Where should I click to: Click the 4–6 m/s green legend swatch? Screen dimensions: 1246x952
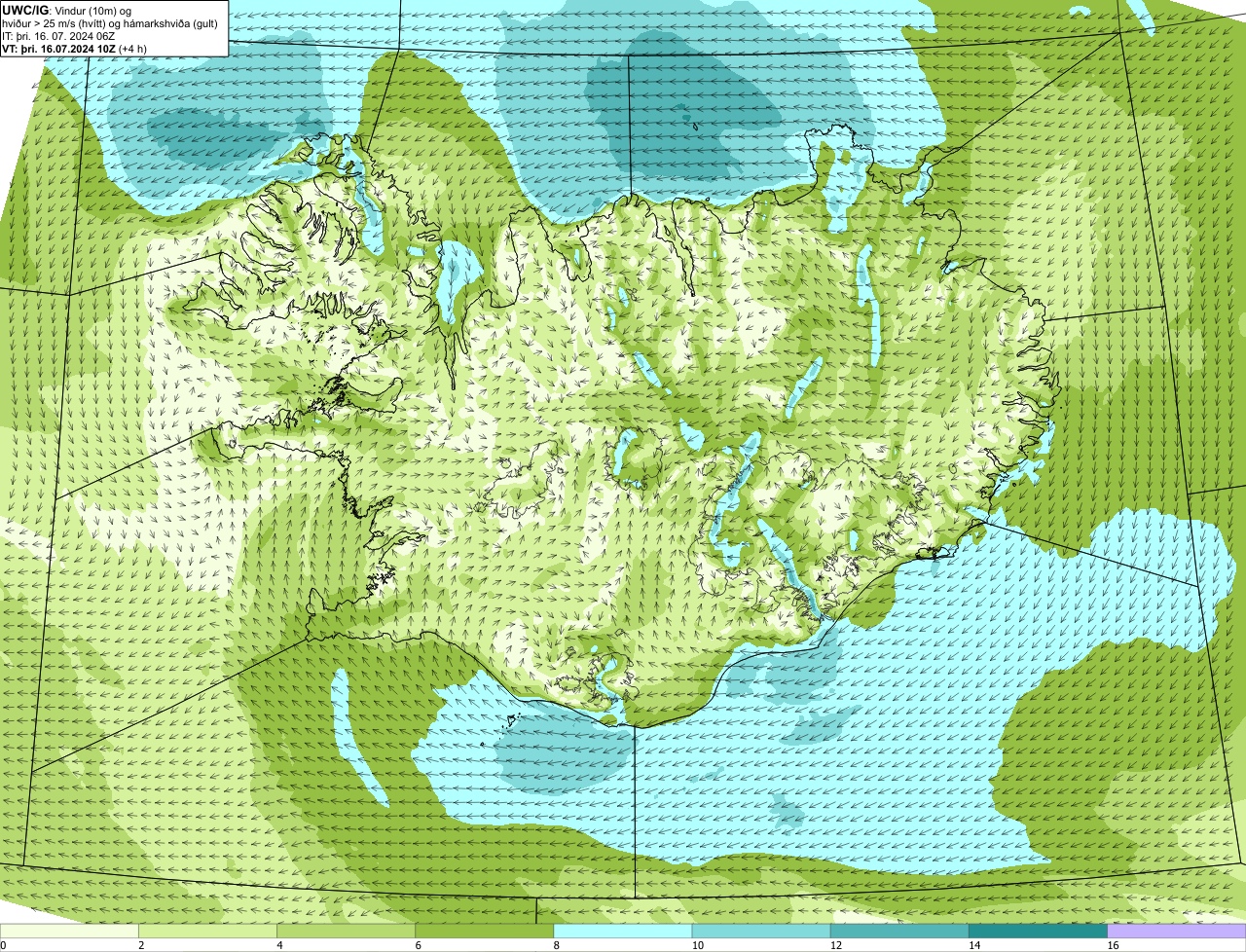pyautogui.click(x=347, y=931)
